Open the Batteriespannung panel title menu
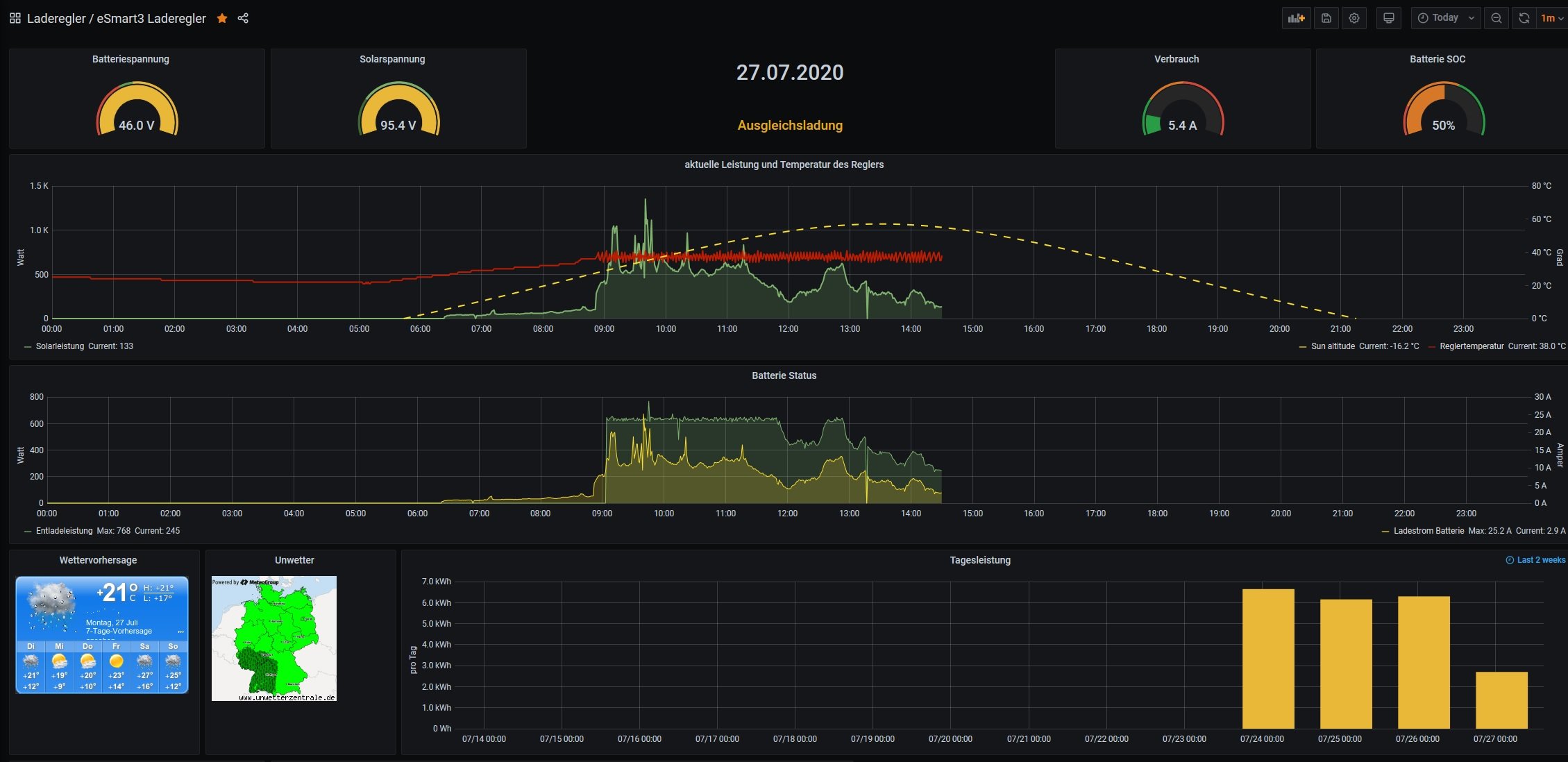1568x762 pixels. [130, 59]
